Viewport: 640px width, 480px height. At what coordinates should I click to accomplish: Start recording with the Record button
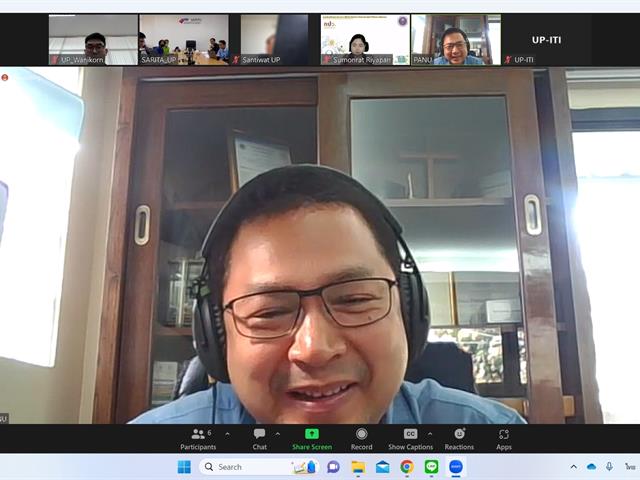[361, 439]
